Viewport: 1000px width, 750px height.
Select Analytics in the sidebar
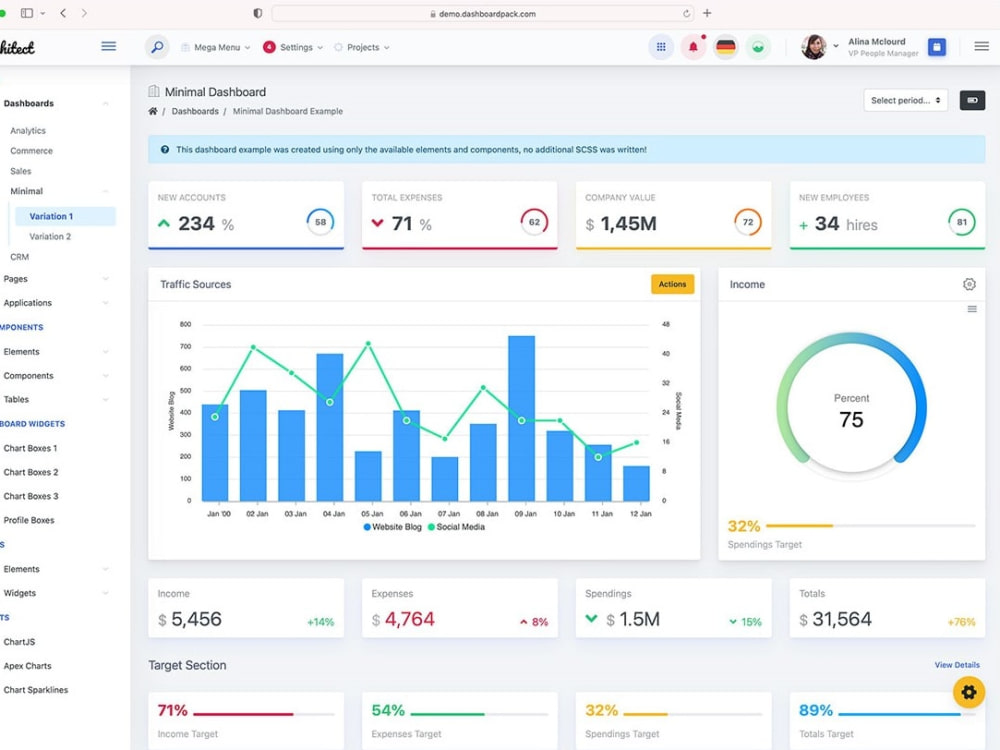pyautogui.click(x=28, y=131)
